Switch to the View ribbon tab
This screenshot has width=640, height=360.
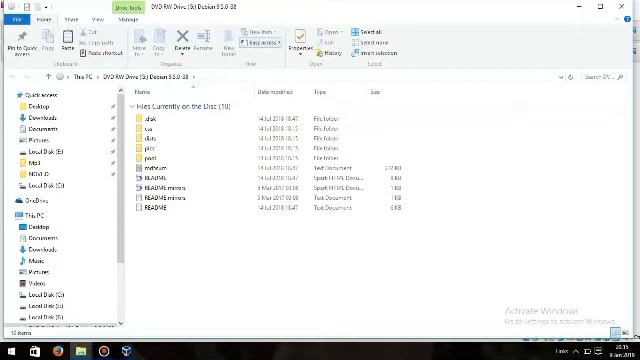point(98,19)
